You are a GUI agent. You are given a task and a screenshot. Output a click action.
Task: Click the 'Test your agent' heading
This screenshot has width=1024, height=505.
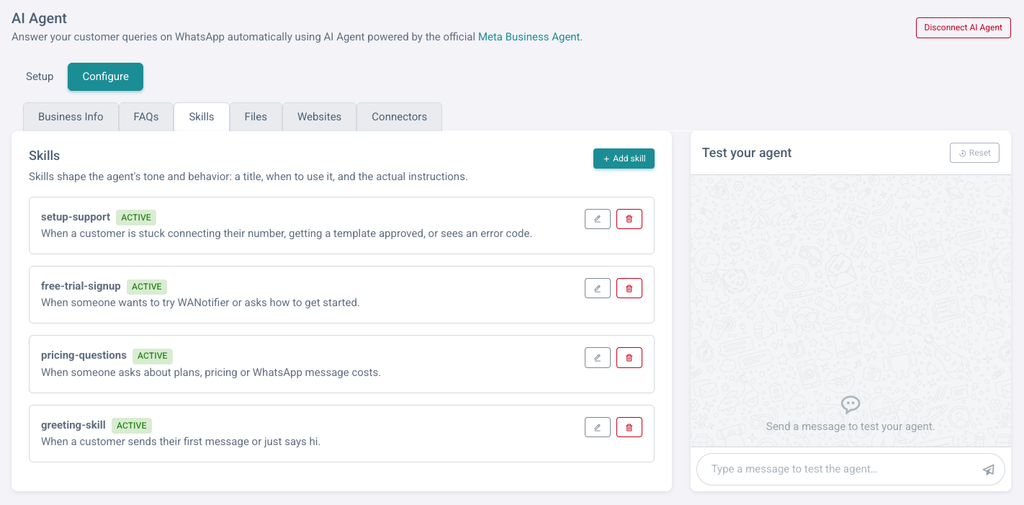coord(746,153)
